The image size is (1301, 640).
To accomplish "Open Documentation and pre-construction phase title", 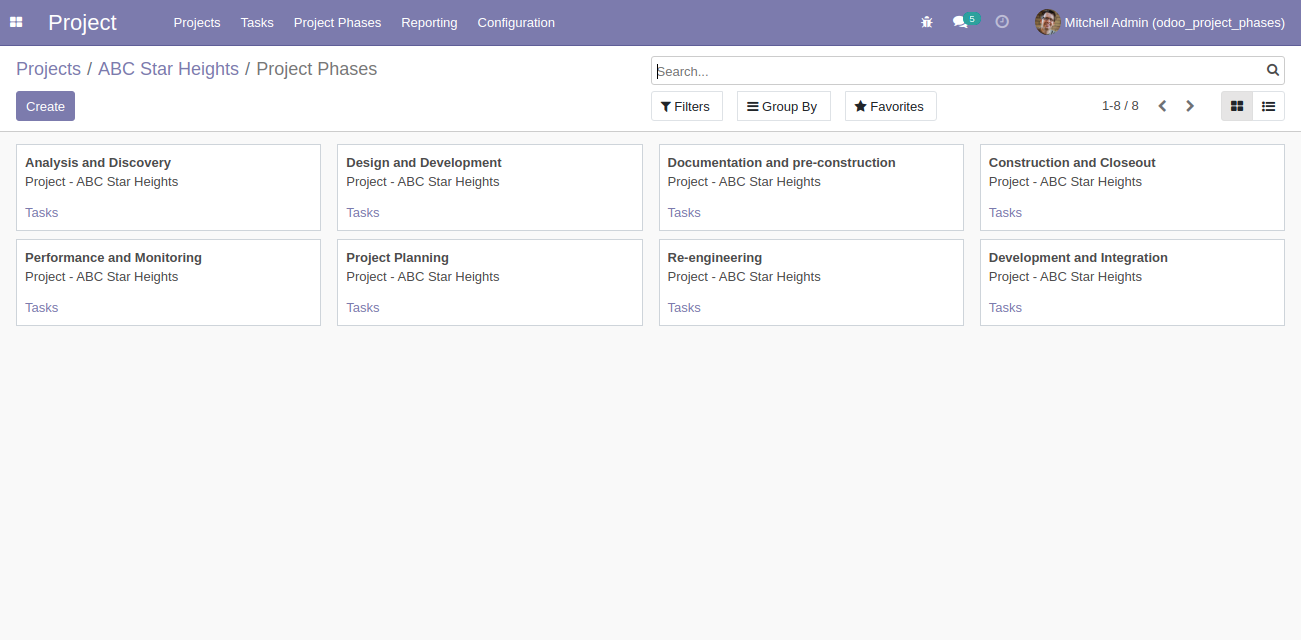I will tap(782, 162).
